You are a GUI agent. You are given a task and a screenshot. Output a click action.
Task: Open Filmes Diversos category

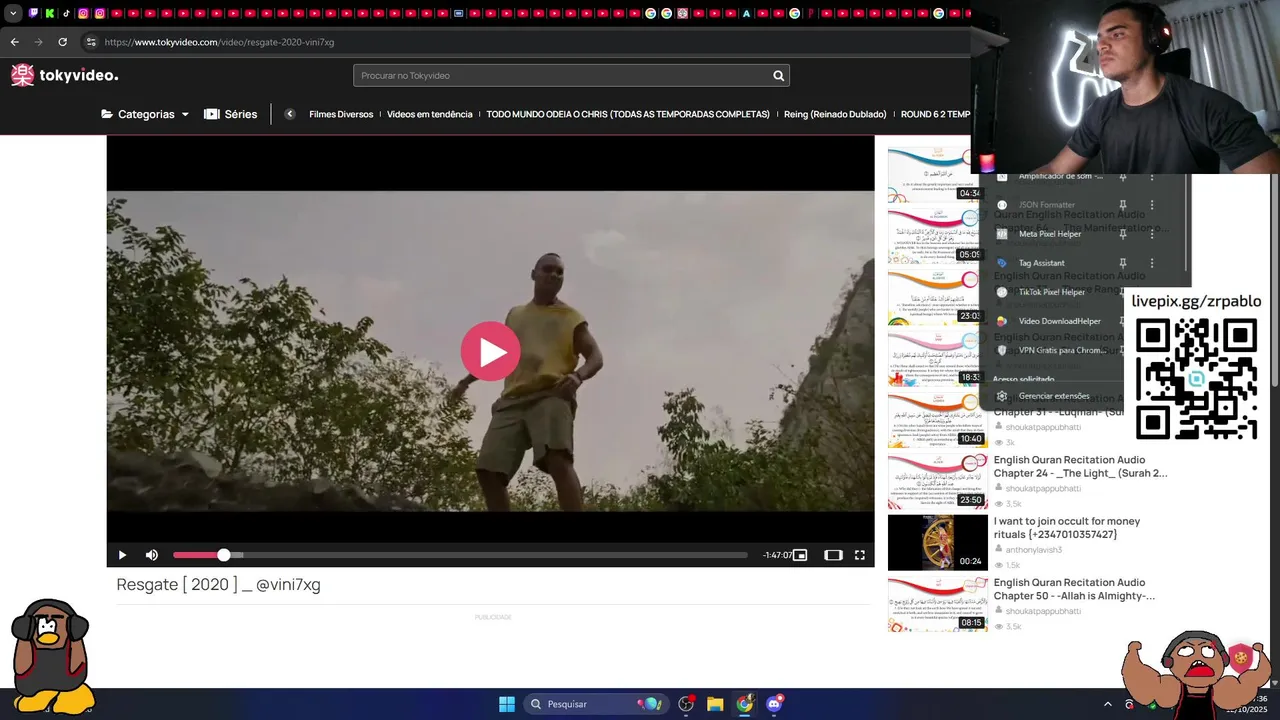coord(341,114)
